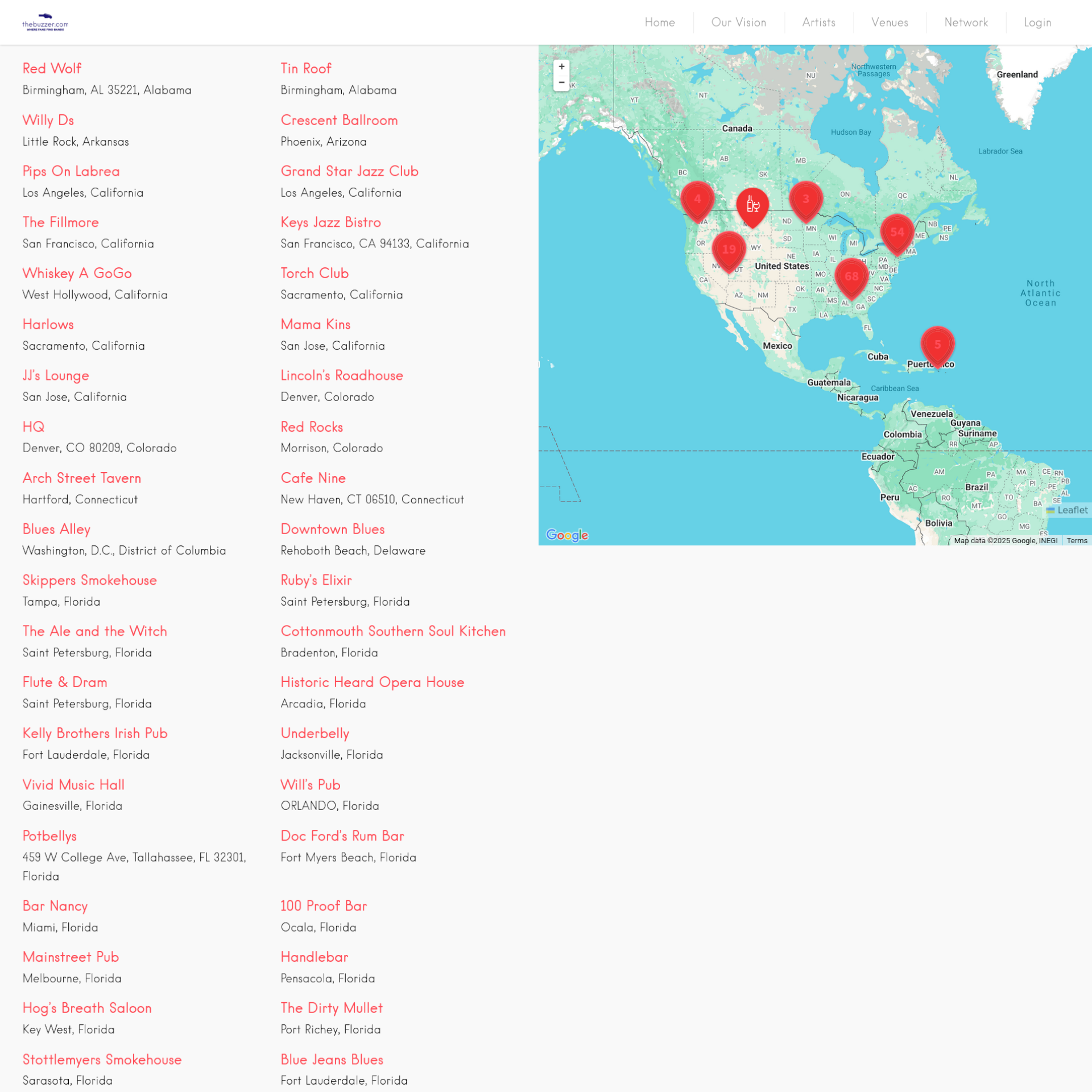Open Will's Pub venue

click(x=311, y=785)
